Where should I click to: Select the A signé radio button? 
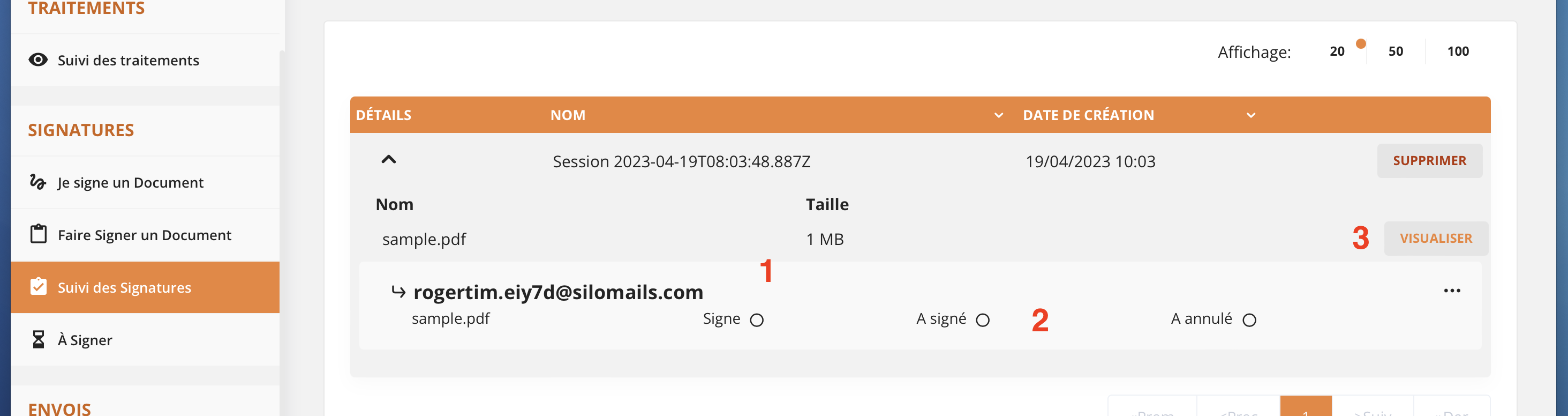pyautogui.click(x=983, y=320)
